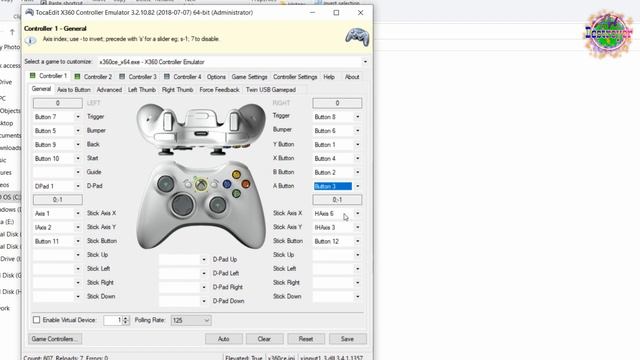Expand the X Button dropdown
Viewport: 640px width, 360px height.
(357, 159)
